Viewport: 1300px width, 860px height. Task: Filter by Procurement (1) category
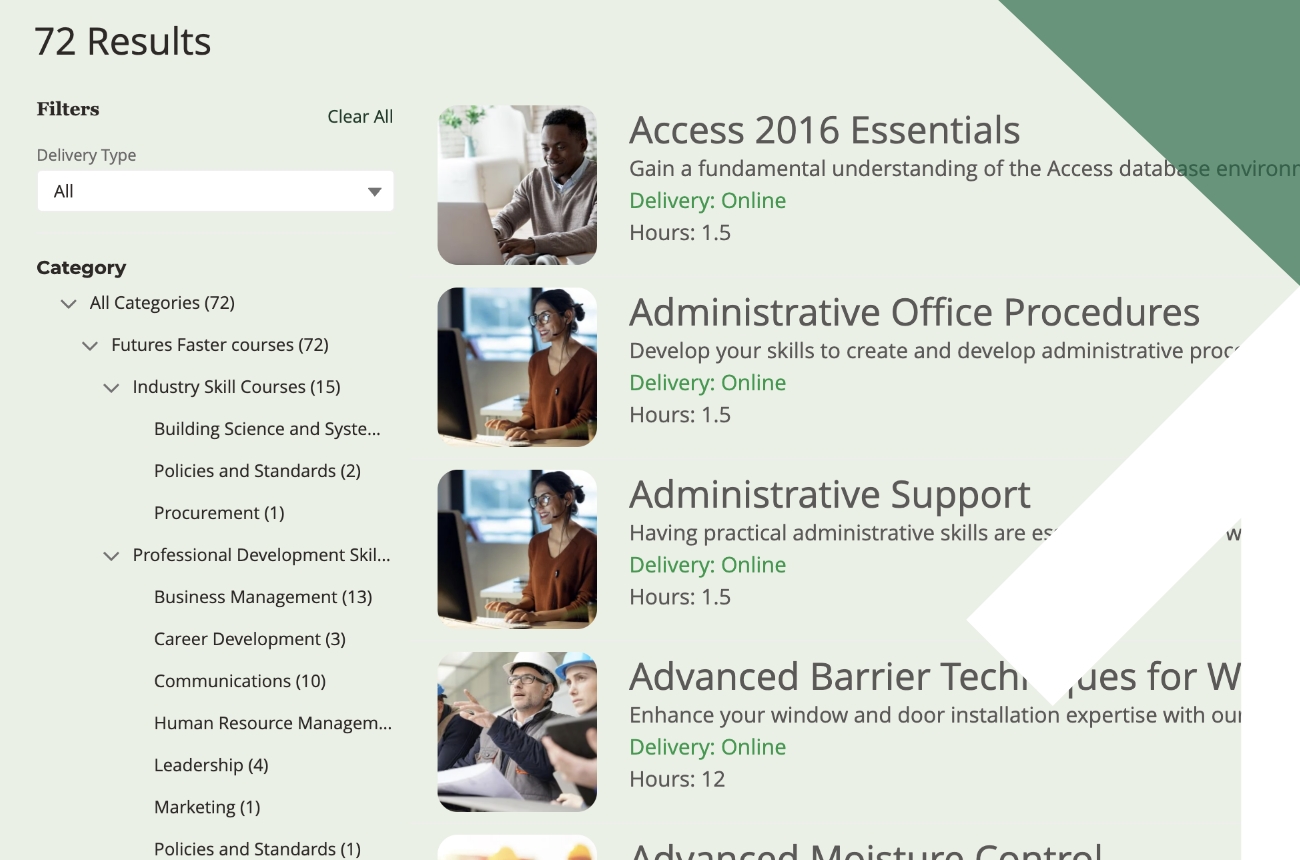pyautogui.click(x=219, y=513)
